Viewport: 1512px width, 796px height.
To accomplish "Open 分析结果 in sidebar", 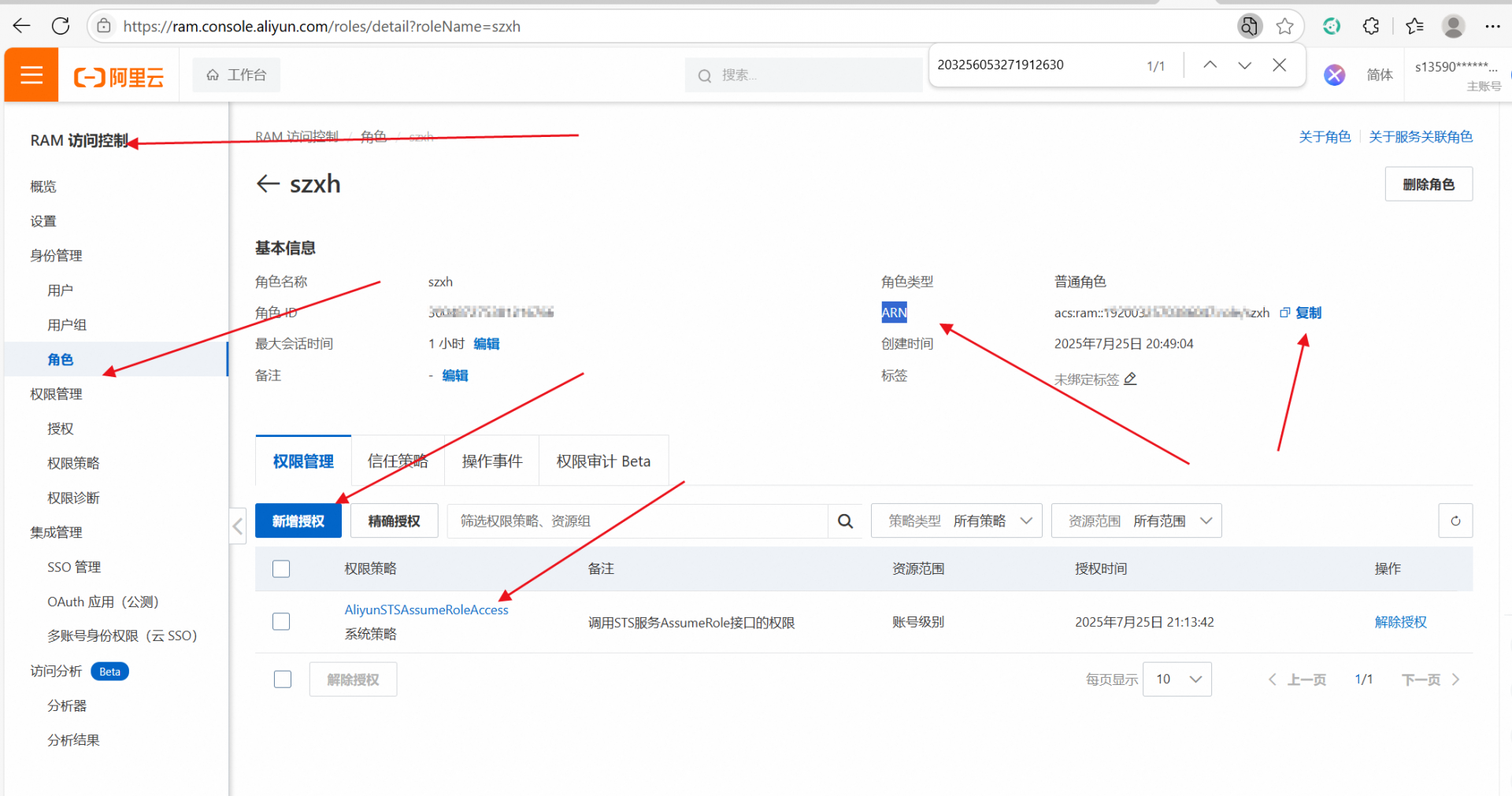I will coord(73,740).
